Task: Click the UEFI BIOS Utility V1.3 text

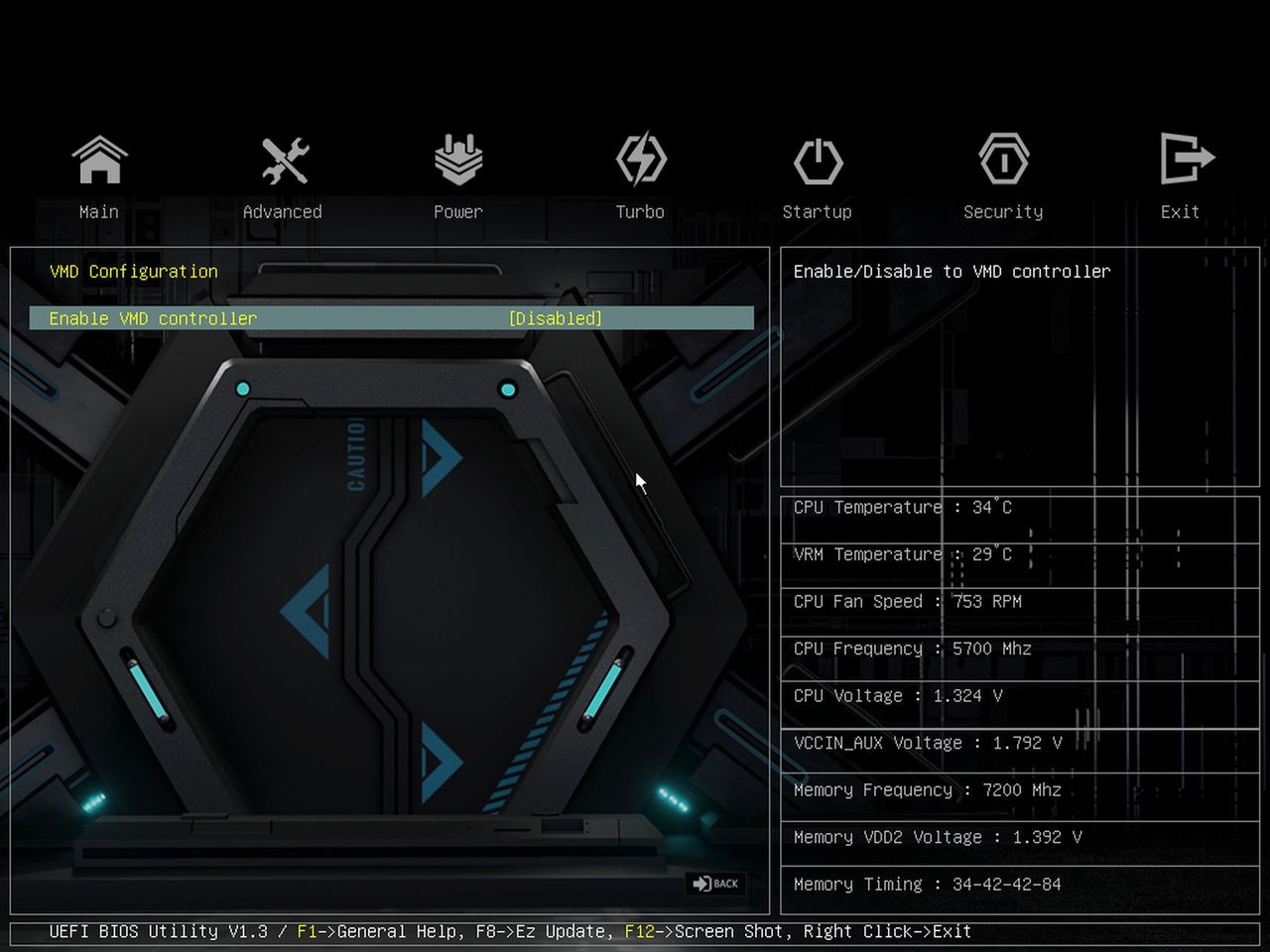Action: pos(159,932)
